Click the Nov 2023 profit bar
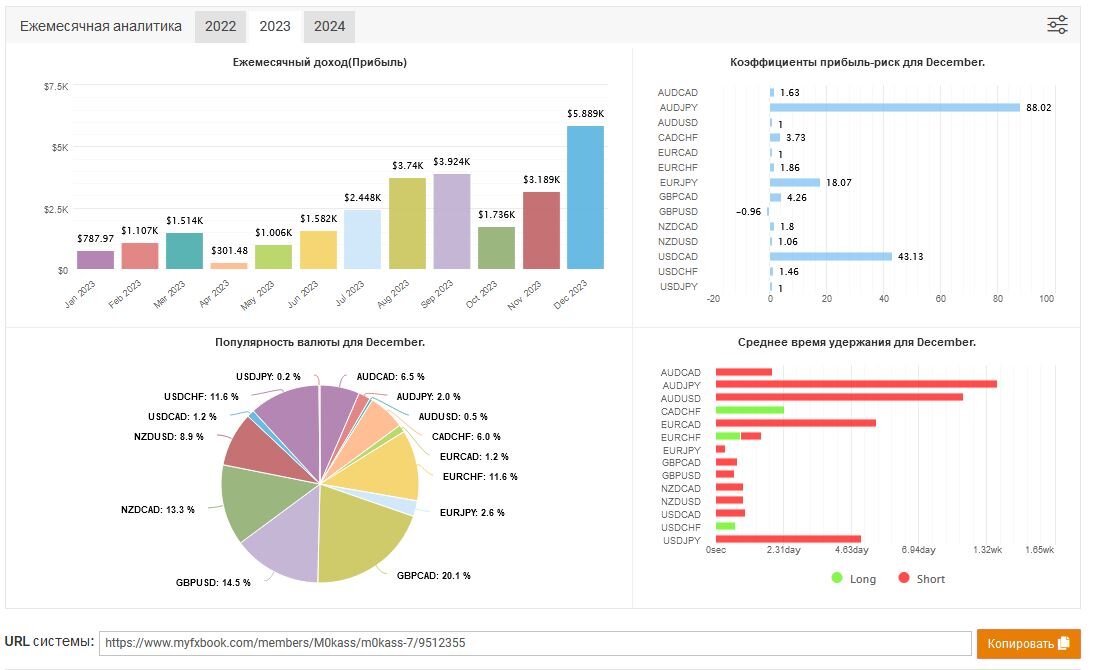 (541, 230)
